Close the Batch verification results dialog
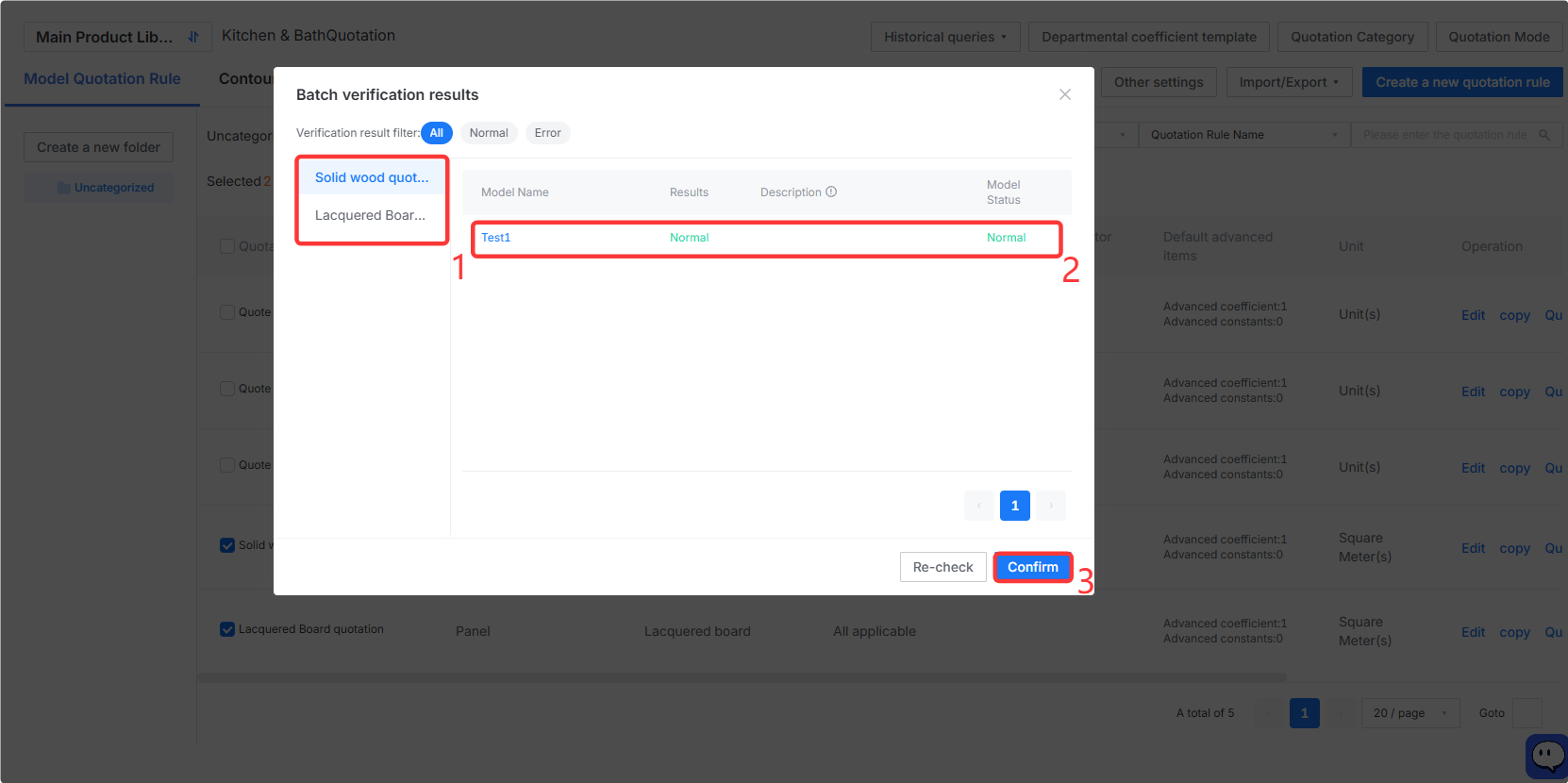 1064,94
